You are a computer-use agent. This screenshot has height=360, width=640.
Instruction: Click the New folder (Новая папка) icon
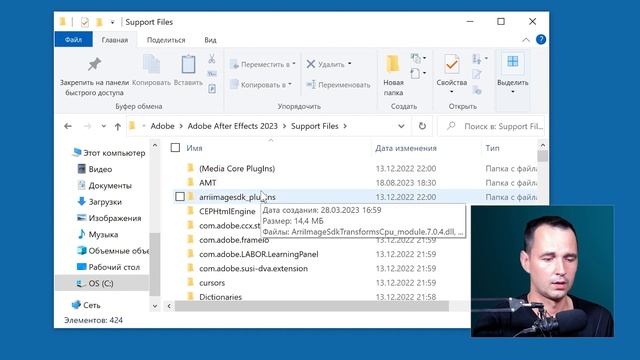click(393, 64)
